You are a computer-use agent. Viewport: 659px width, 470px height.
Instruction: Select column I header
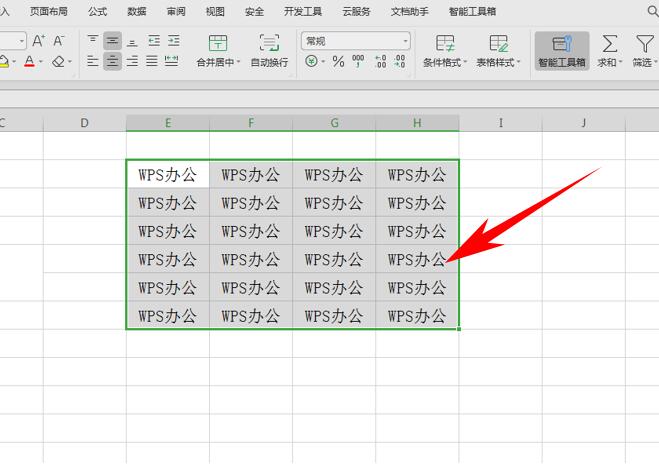point(501,123)
